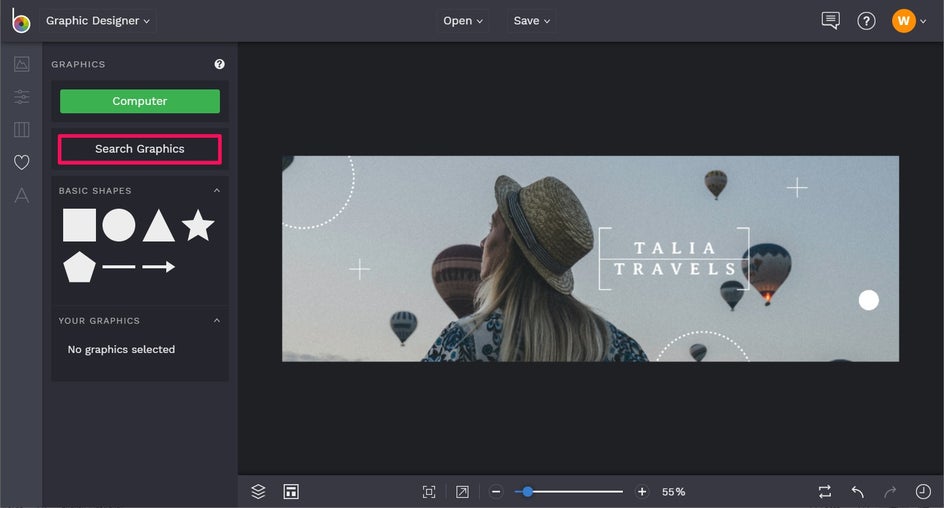Click the green Computer button
The height and width of the screenshot is (508, 944).
tap(140, 101)
